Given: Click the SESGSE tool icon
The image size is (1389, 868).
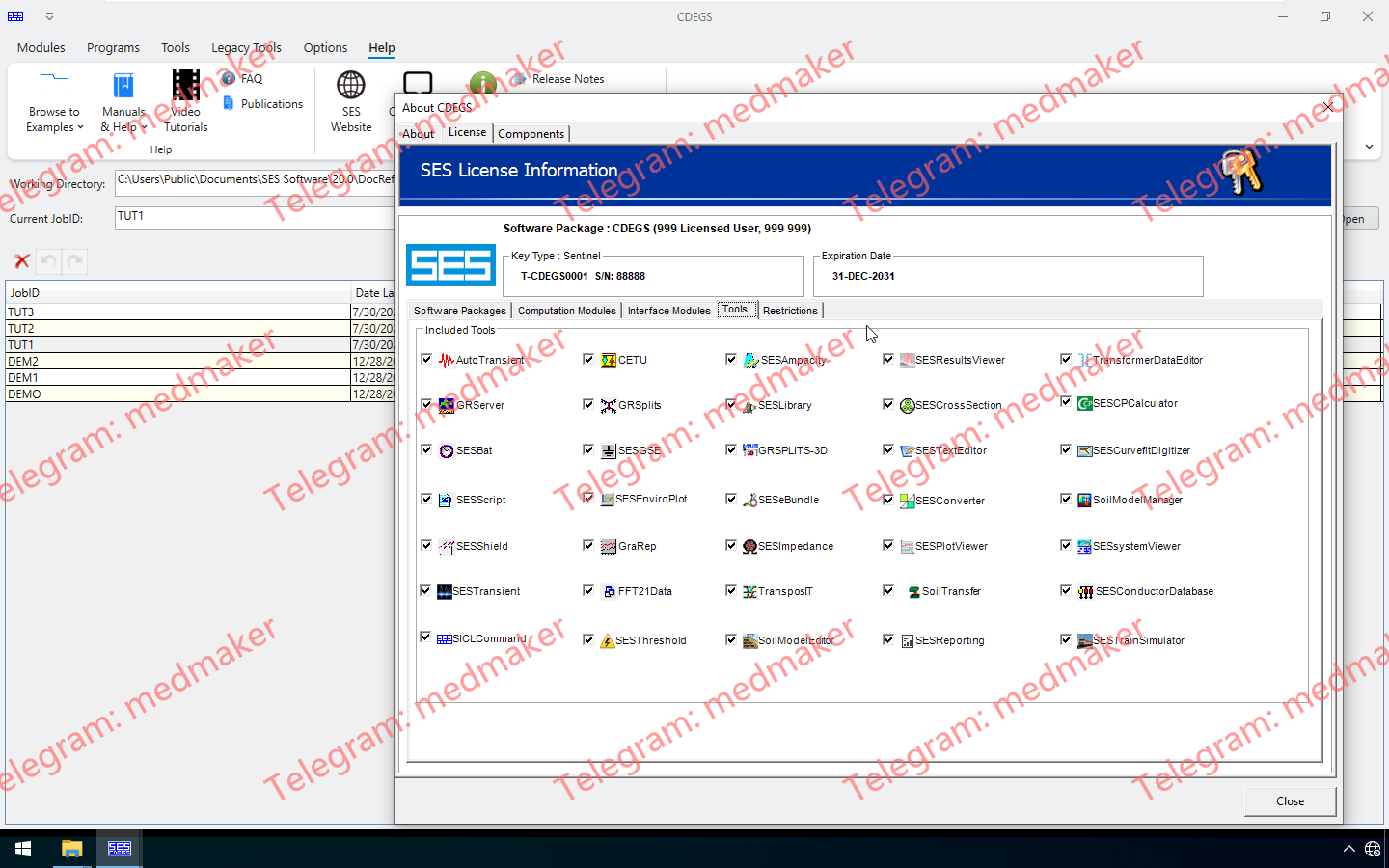Looking at the screenshot, I should [608, 451].
